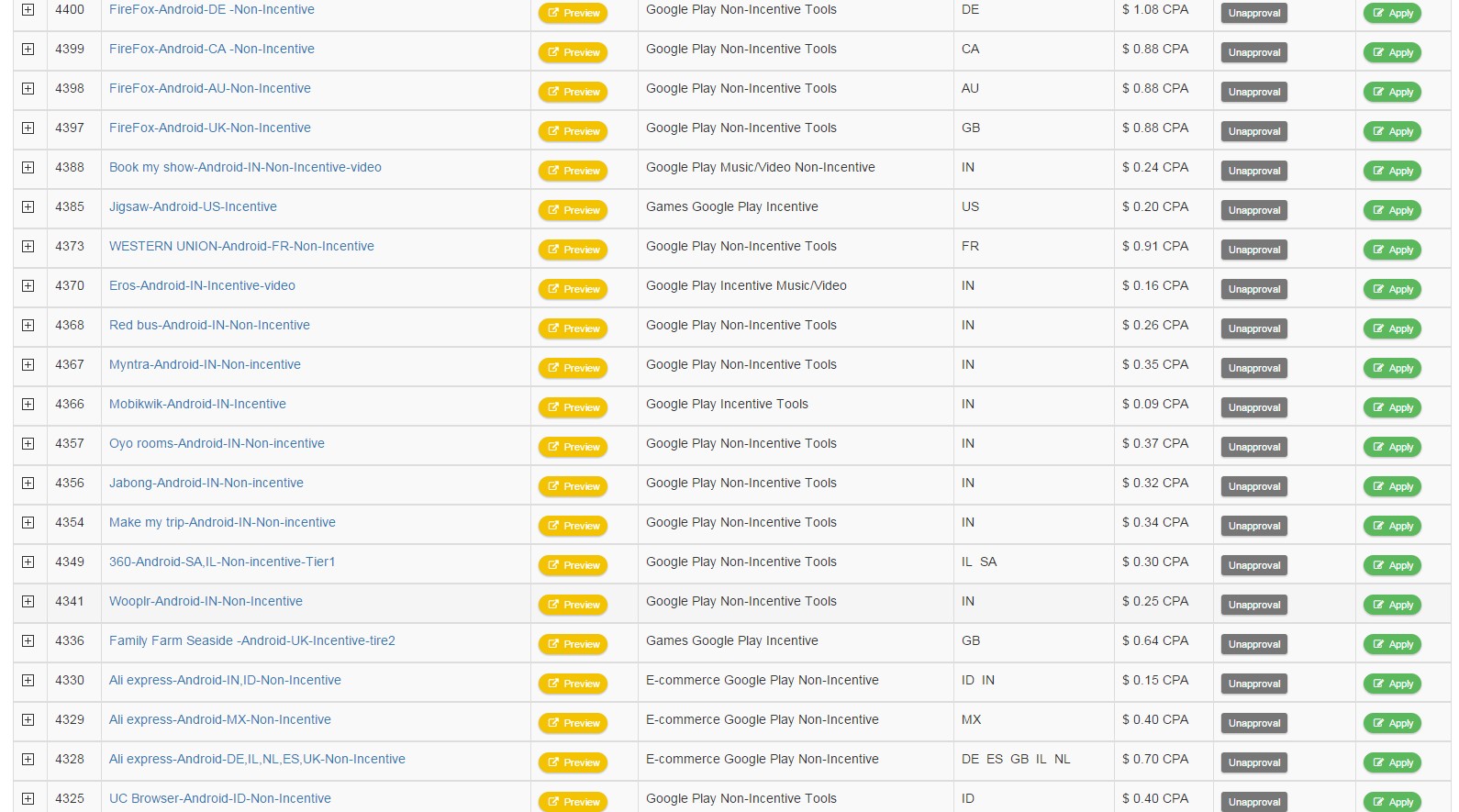Viewport: 1459px width, 812px height.
Task: Click Unapproval status for offer 4397
Action: 1253,131
